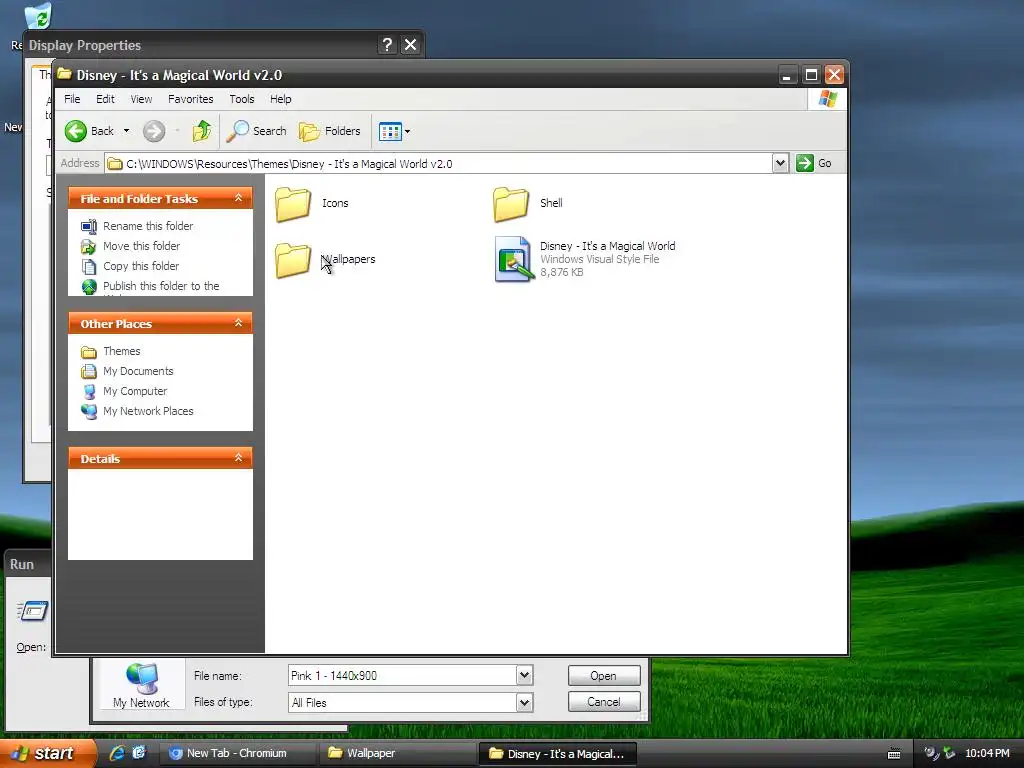Click the taskbar clock showing 10:04 PM
This screenshot has height=768, width=1024.
pos(987,754)
